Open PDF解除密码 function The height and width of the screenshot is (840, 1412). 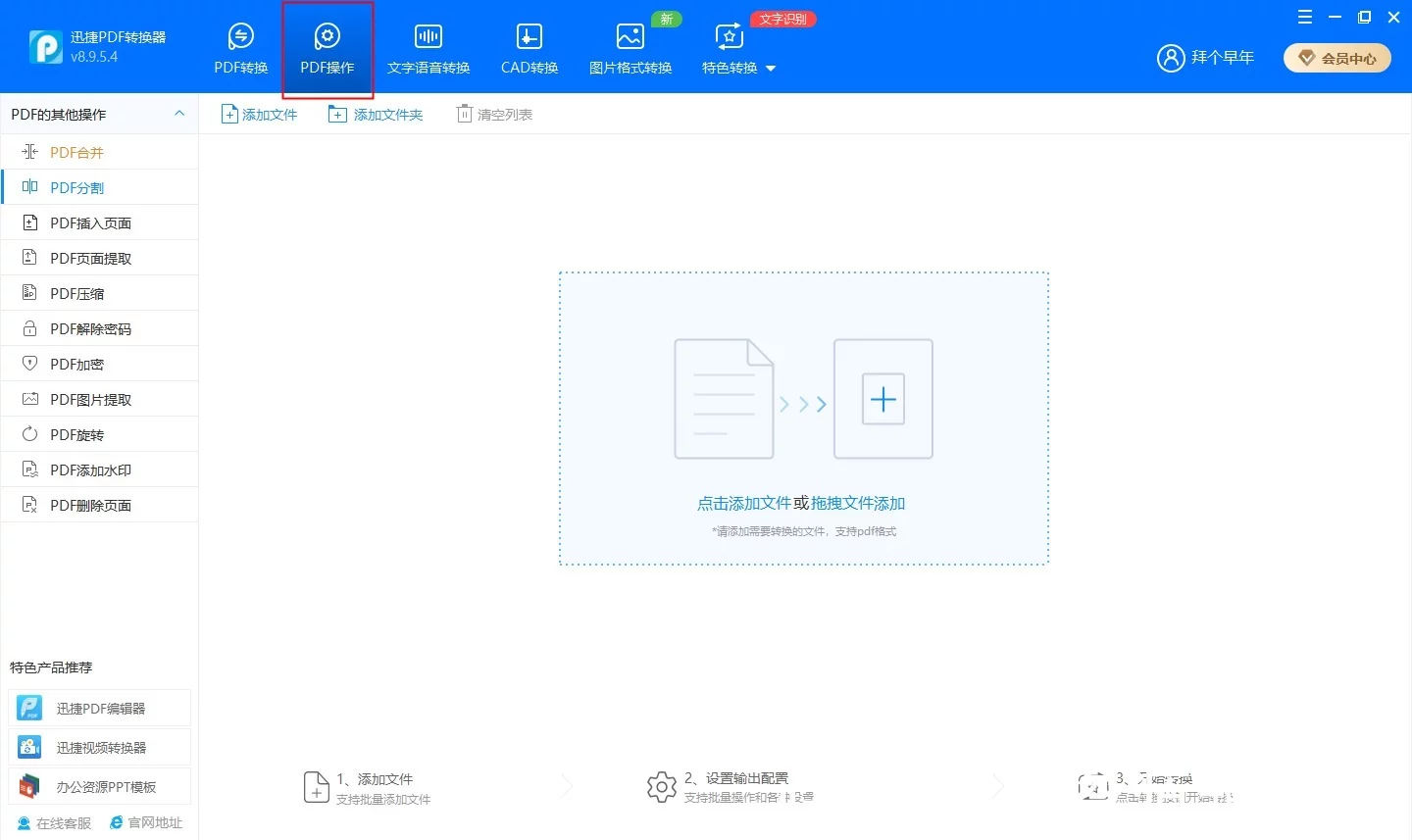99,328
